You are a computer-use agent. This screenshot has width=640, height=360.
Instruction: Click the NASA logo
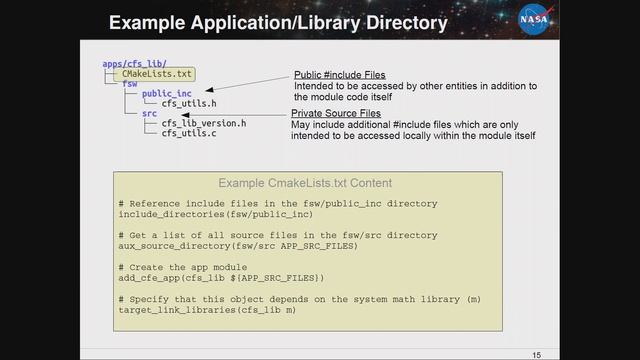(535, 19)
